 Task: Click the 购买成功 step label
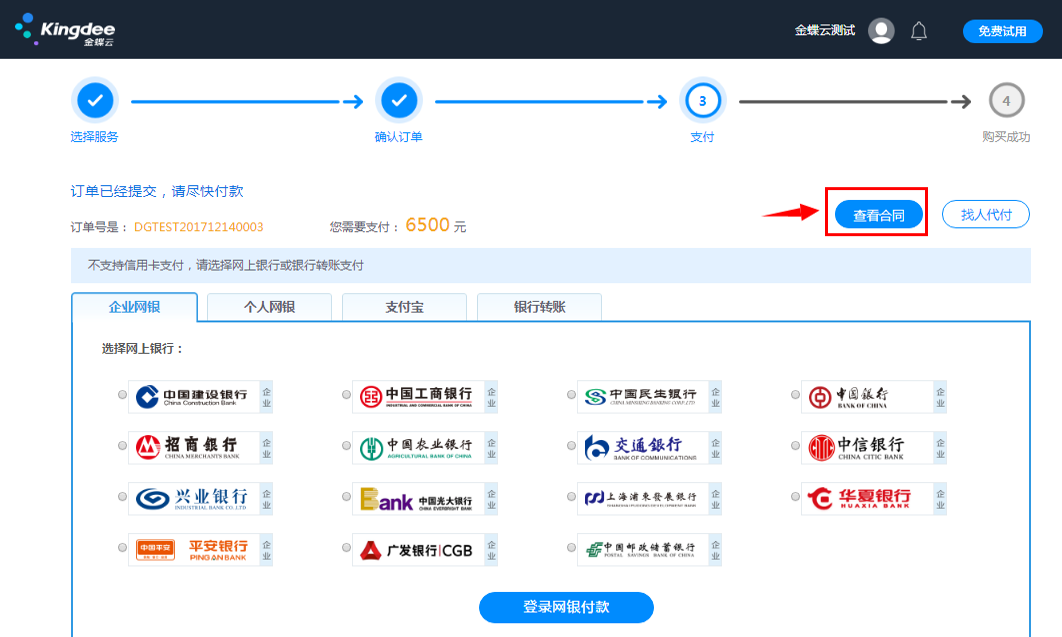[x=1006, y=137]
